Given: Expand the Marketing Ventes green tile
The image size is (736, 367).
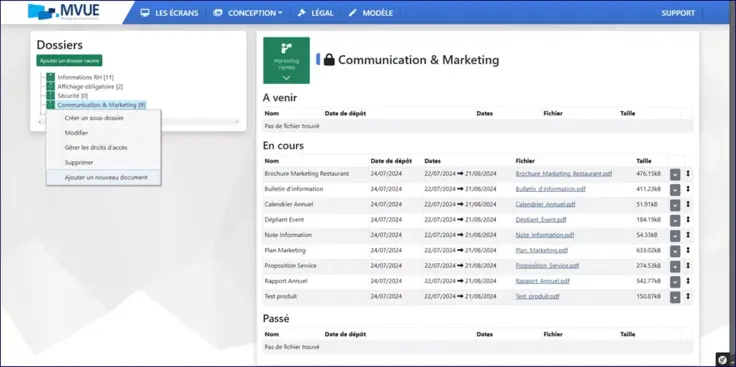Looking at the screenshot, I should (x=286, y=61).
